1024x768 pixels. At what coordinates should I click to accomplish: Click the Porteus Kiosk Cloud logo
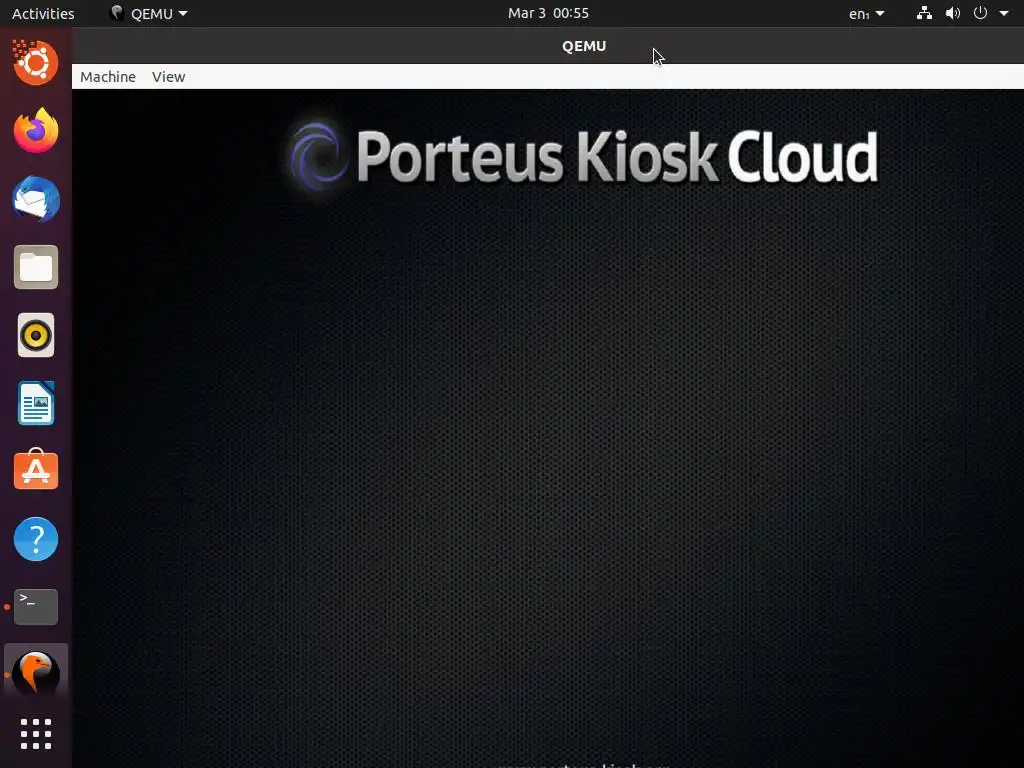coord(584,158)
